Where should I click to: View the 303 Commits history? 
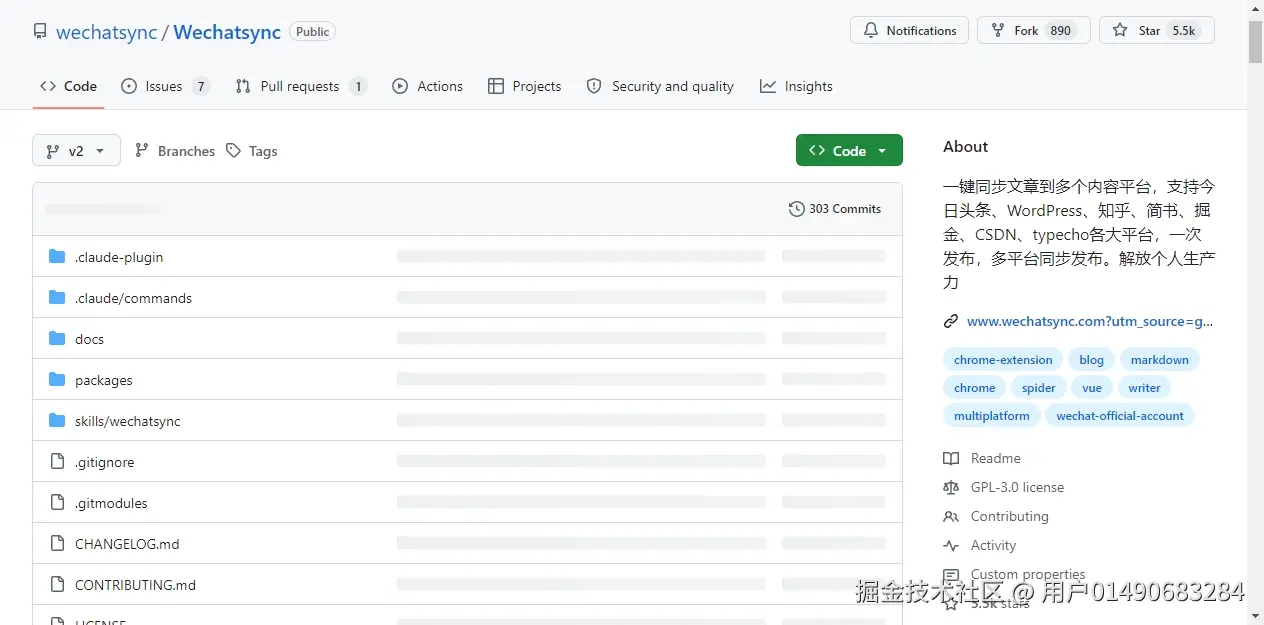(834, 209)
